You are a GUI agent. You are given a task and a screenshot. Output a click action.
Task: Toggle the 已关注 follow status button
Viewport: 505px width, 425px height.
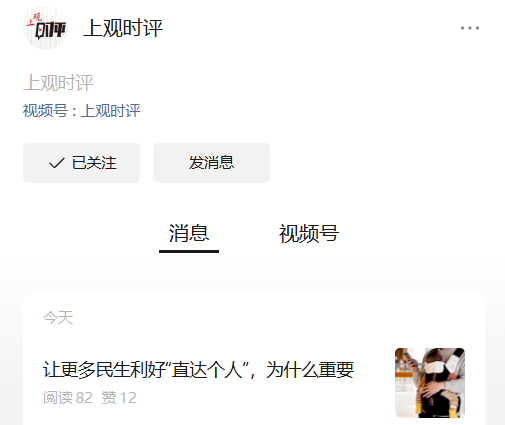[x=81, y=163]
